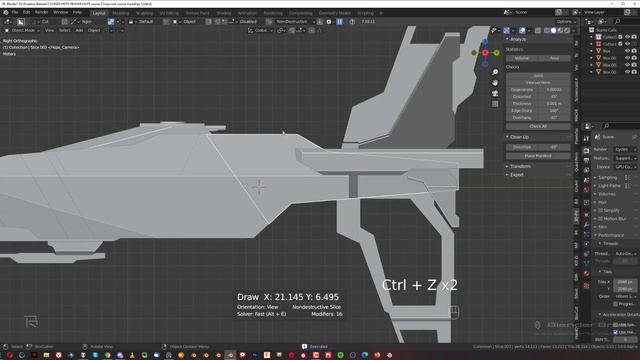640x360 pixels.
Task: Open the Object Mode dropdown
Action: (x=22, y=30)
